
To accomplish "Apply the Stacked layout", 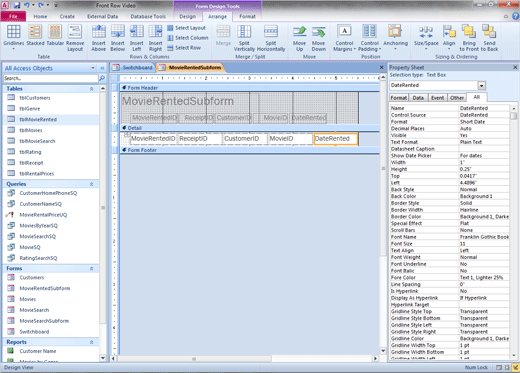I will pos(35,36).
